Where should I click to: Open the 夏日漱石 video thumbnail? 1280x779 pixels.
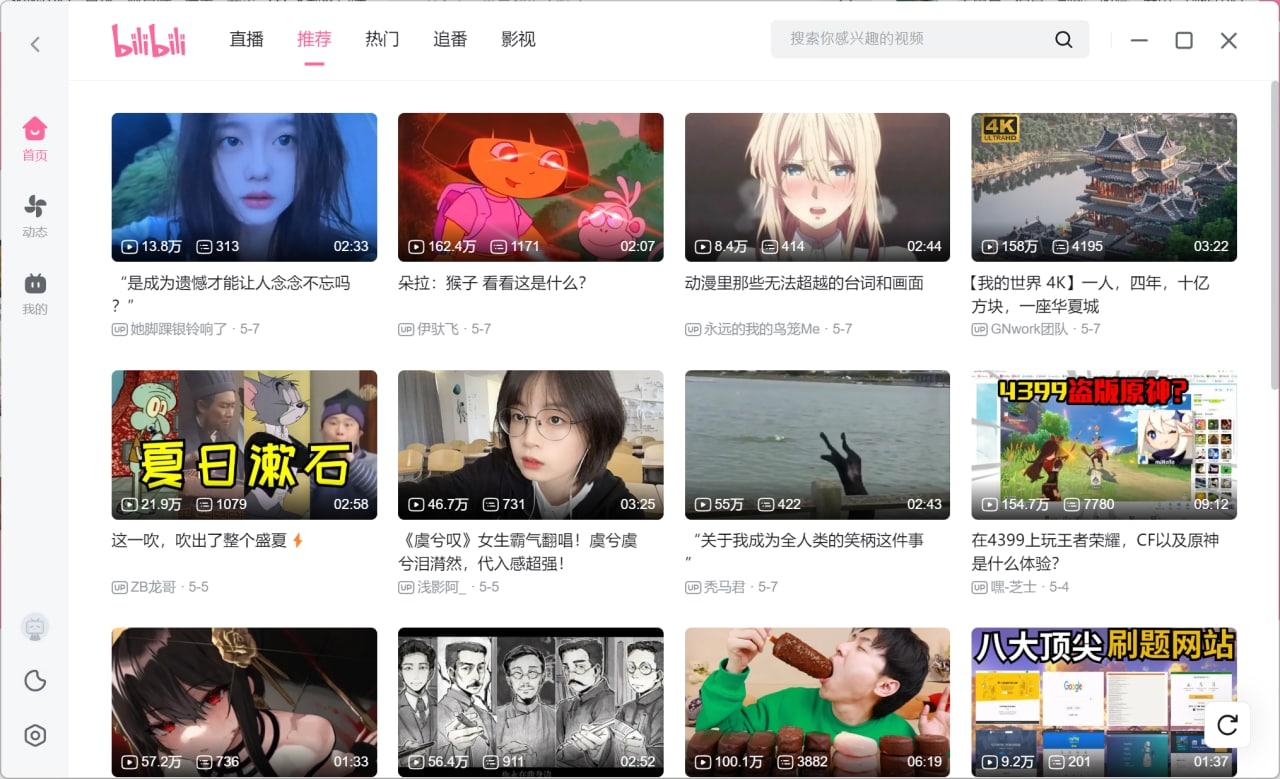244,444
